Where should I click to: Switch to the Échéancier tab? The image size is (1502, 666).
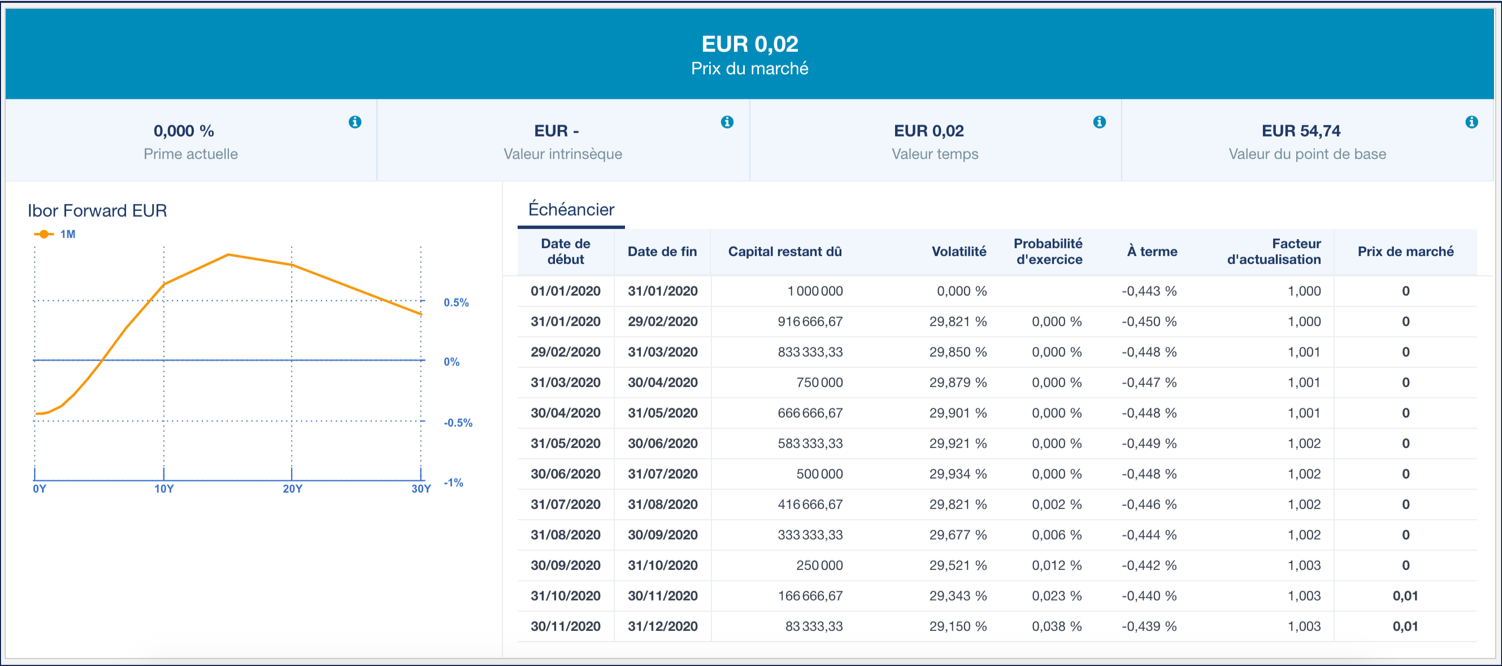[x=572, y=209]
